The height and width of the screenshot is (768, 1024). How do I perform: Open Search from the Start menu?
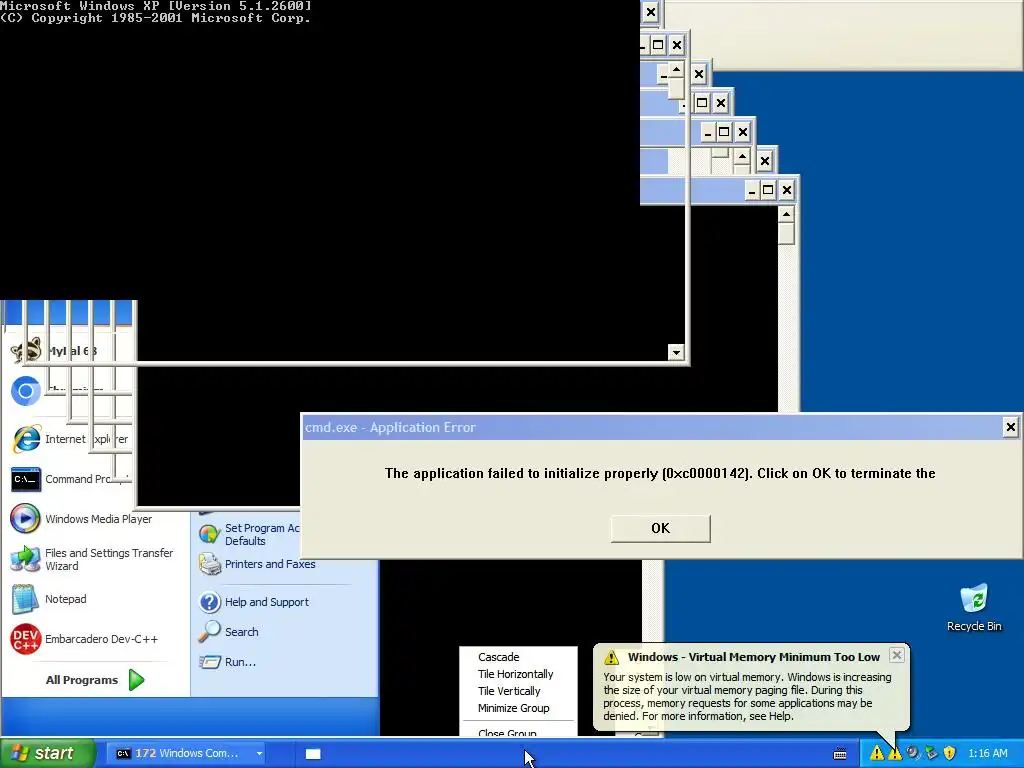tap(229, 632)
